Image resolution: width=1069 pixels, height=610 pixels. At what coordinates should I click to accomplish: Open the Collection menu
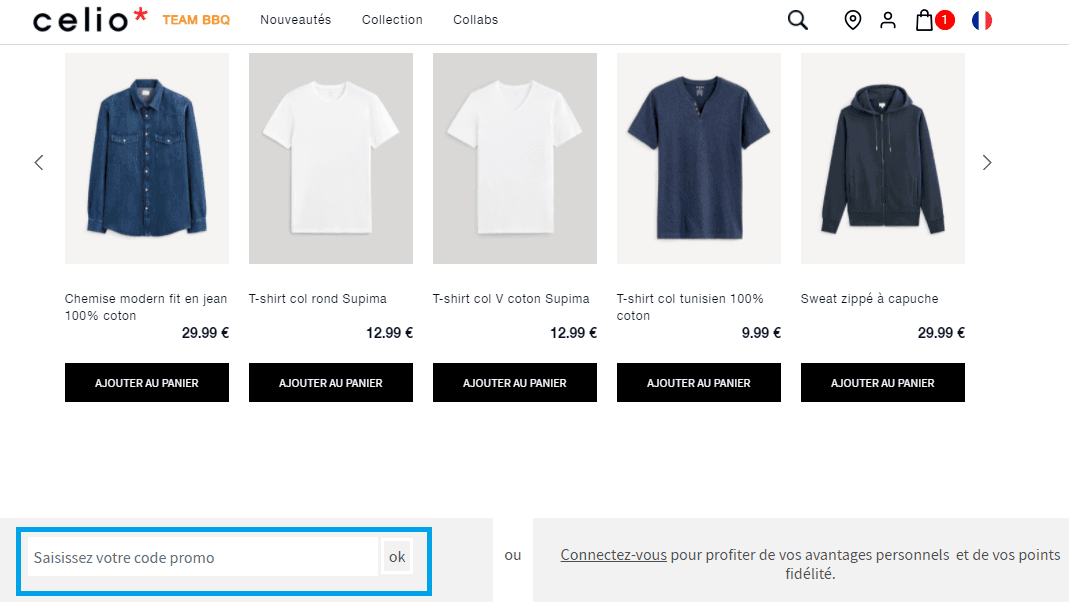(x=392, y=19)
